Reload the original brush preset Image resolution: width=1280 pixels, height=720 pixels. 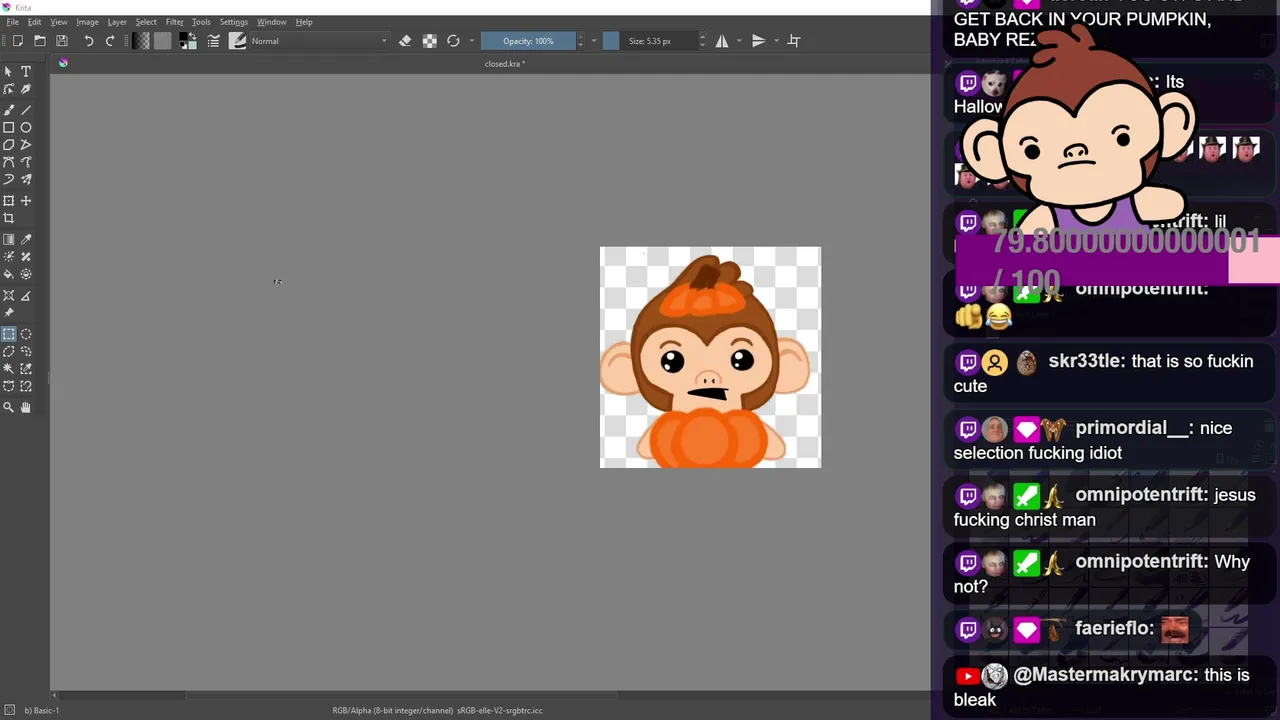click(x=453, y=41)
